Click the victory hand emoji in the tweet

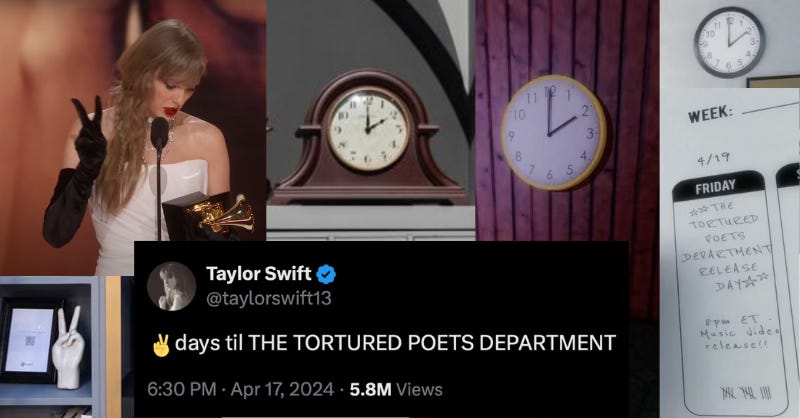(x=161, y=344)
